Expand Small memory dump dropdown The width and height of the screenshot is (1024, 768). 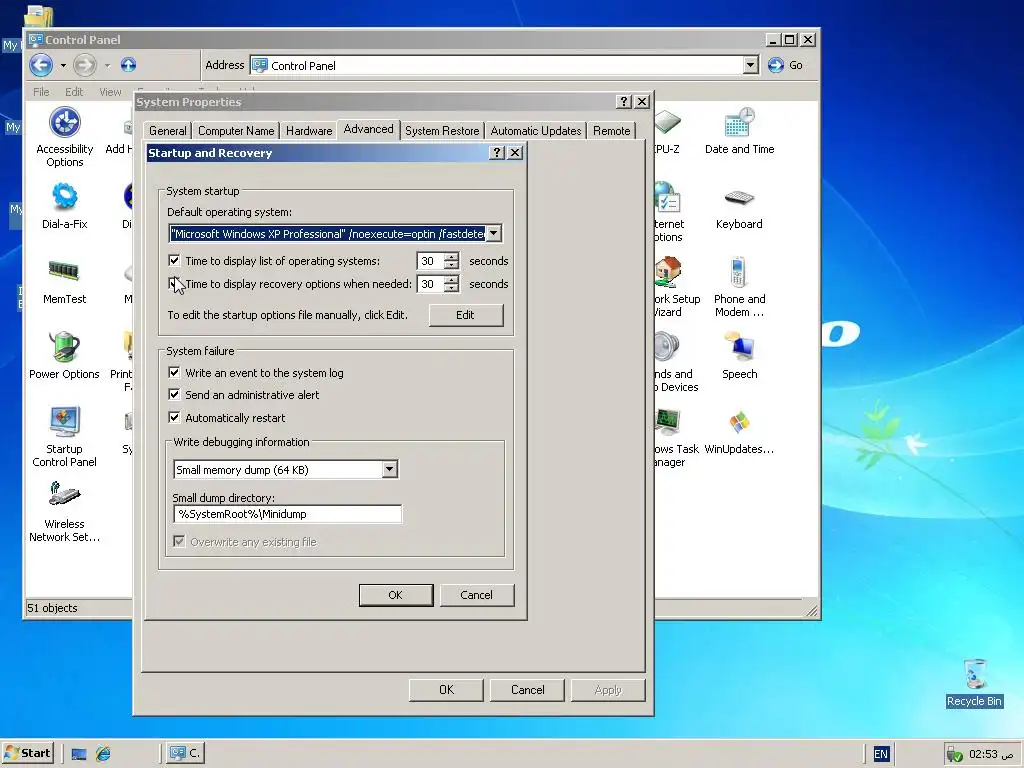click(389, 469)
